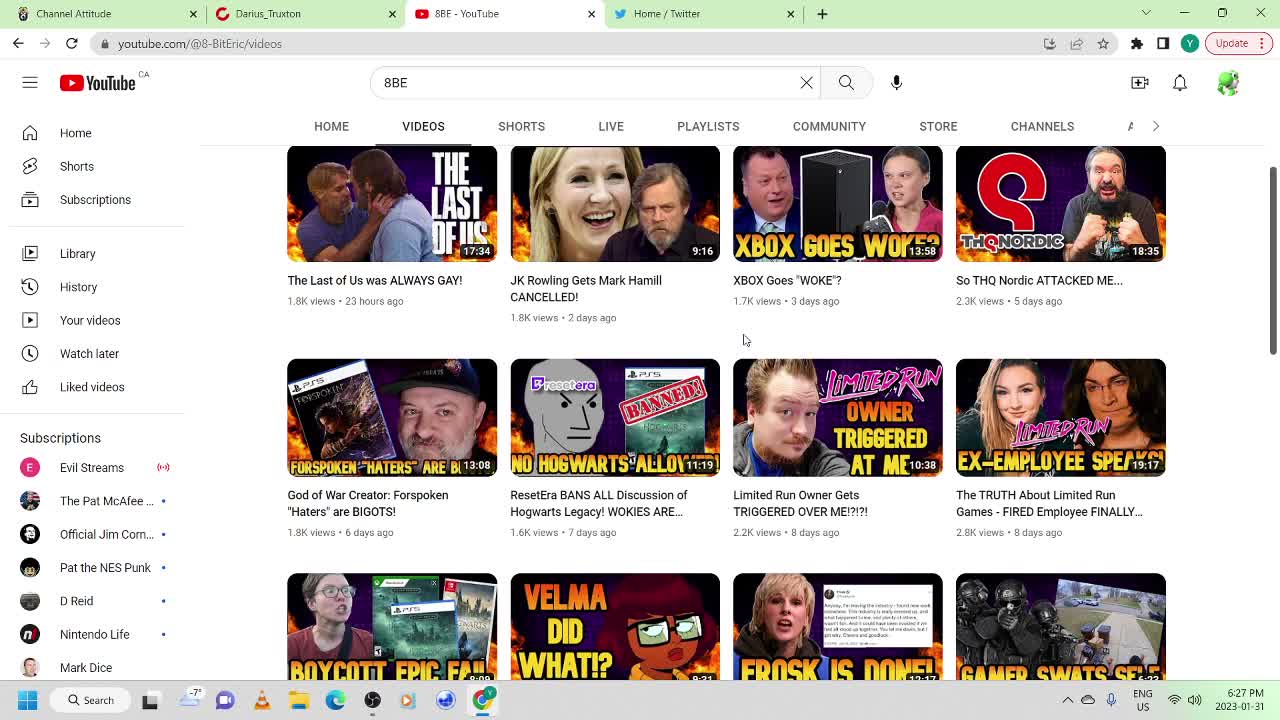Open a new browser tab
The image size is (1280, 720).
pos(822,14)
